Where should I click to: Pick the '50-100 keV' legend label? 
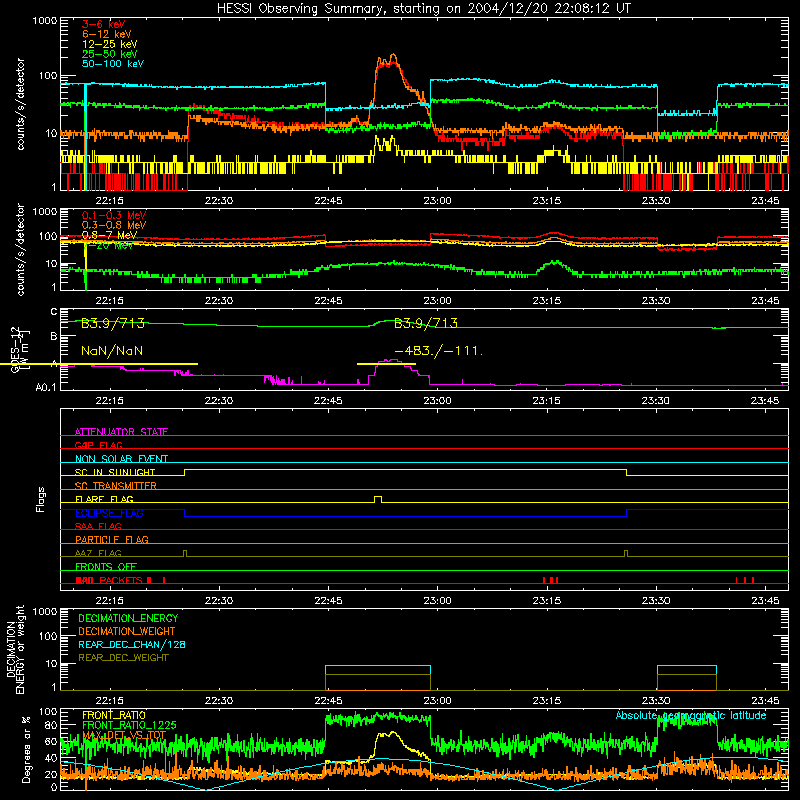coord(113,64)
